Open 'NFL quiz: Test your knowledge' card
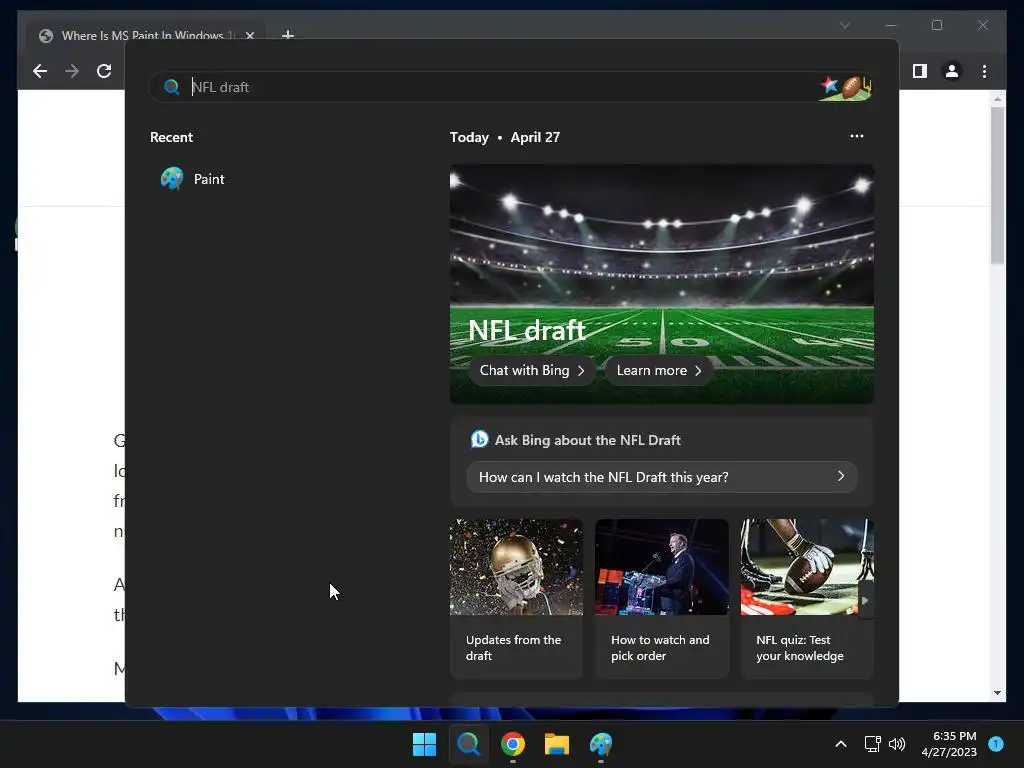1024x768 pixels. pos(807,598)
